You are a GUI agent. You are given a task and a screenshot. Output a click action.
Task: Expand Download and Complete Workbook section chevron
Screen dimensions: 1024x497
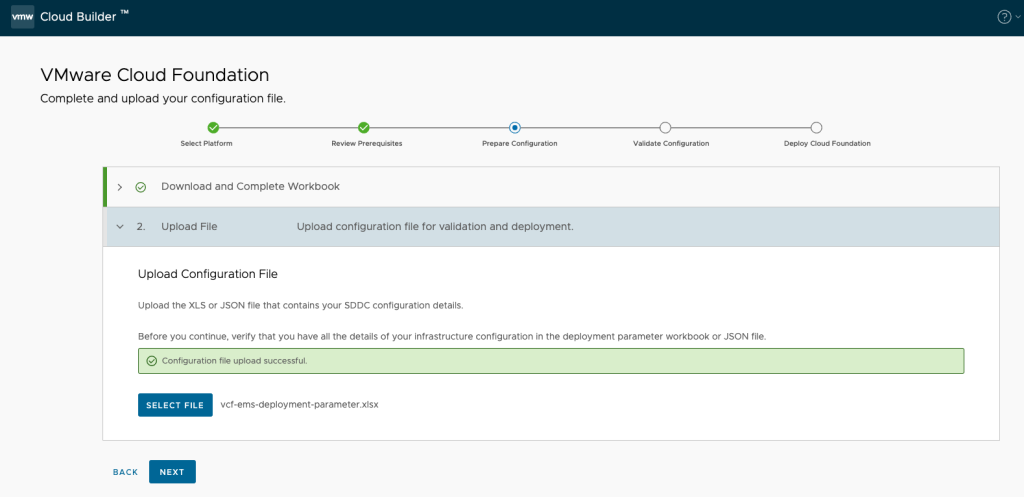(120, 187)
